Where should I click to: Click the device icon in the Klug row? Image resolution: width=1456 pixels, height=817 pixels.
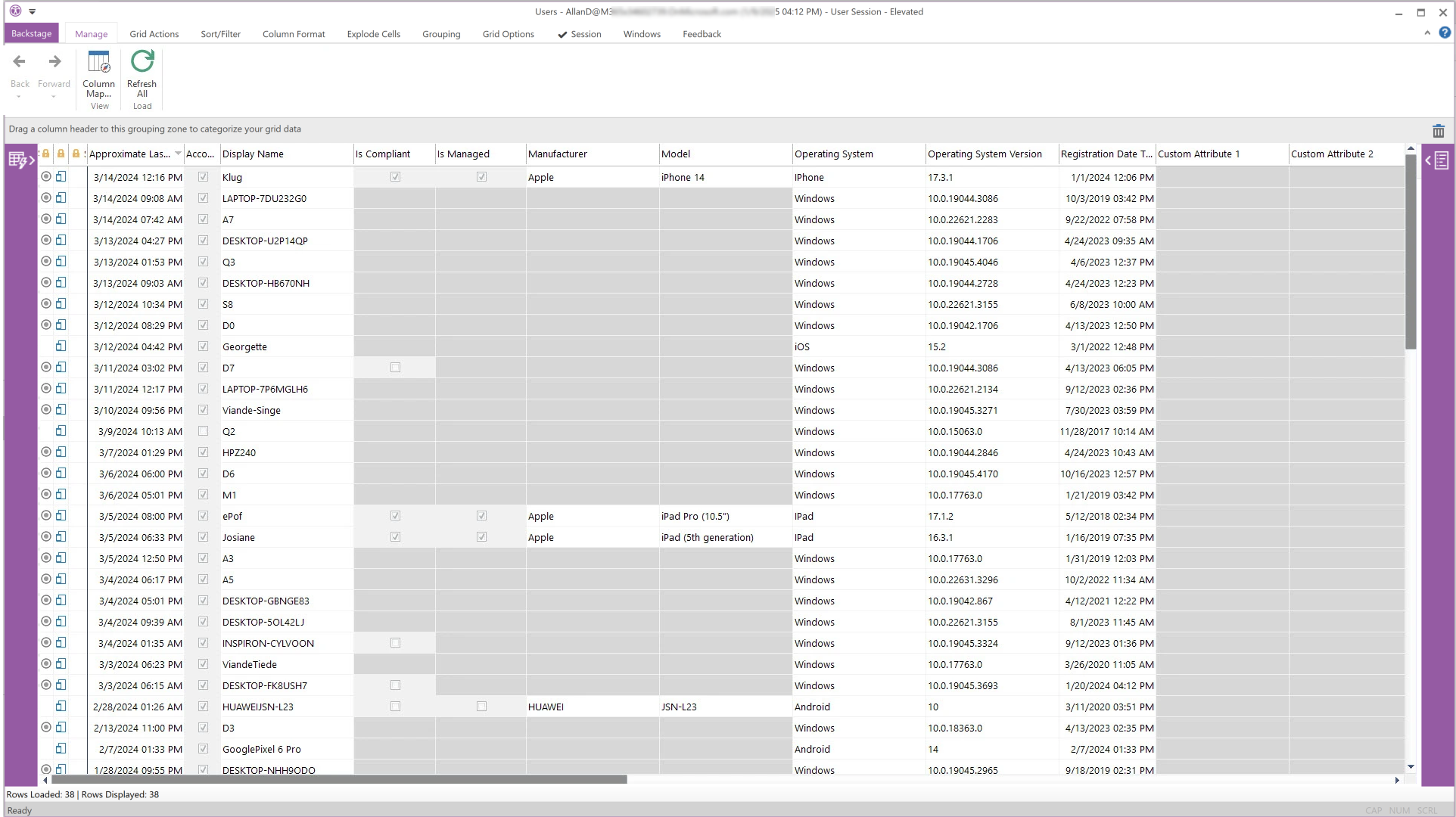pos(61,176)
